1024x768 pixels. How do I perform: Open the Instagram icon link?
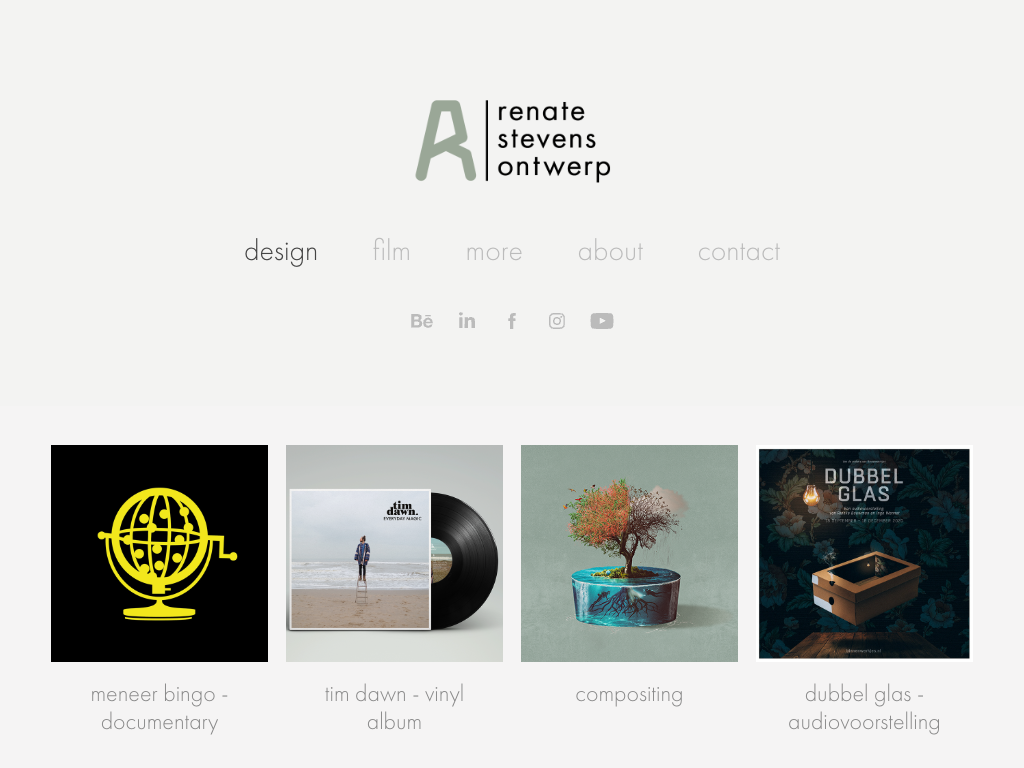click(556, 321)
